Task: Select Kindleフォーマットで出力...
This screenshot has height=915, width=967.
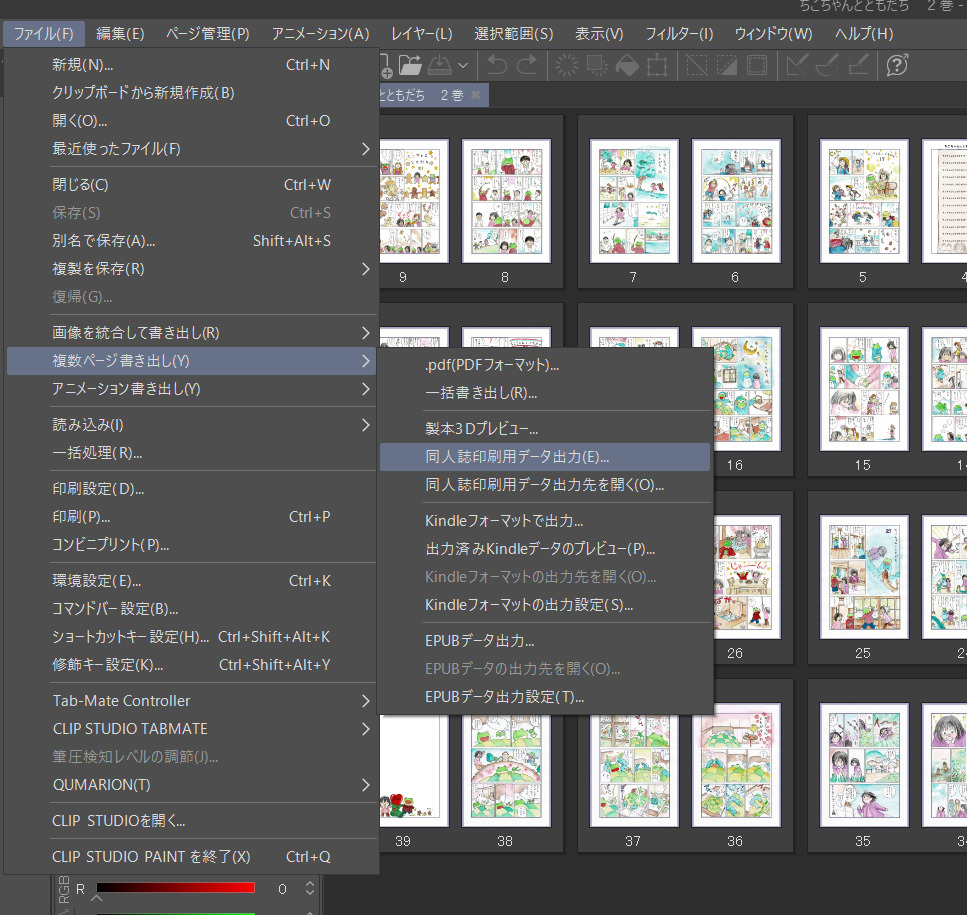Action: pos(545,521)
